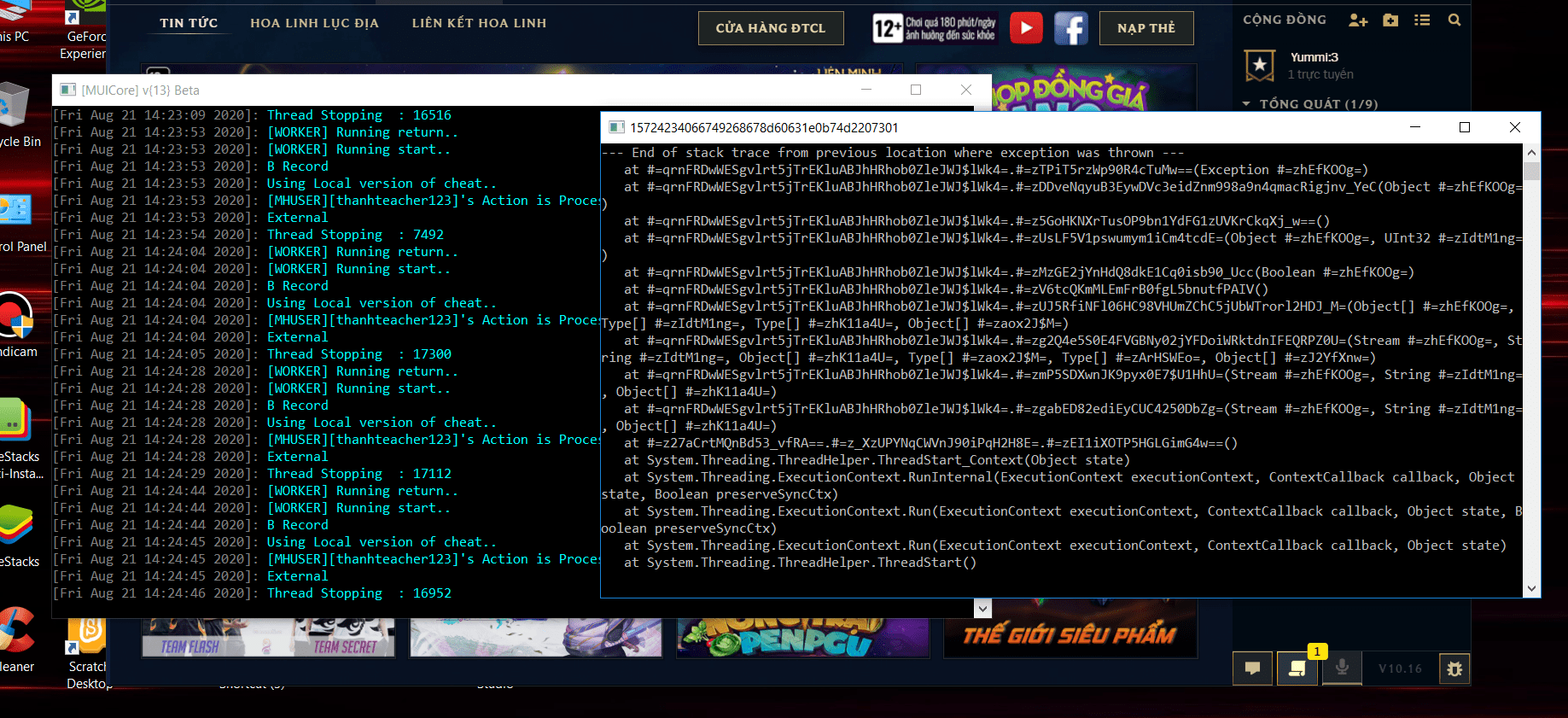Image resolution: width=1568 pixels, height=718 pixels.
Task: Click the NẠP THẺ button
Action: click(1146, 28)
